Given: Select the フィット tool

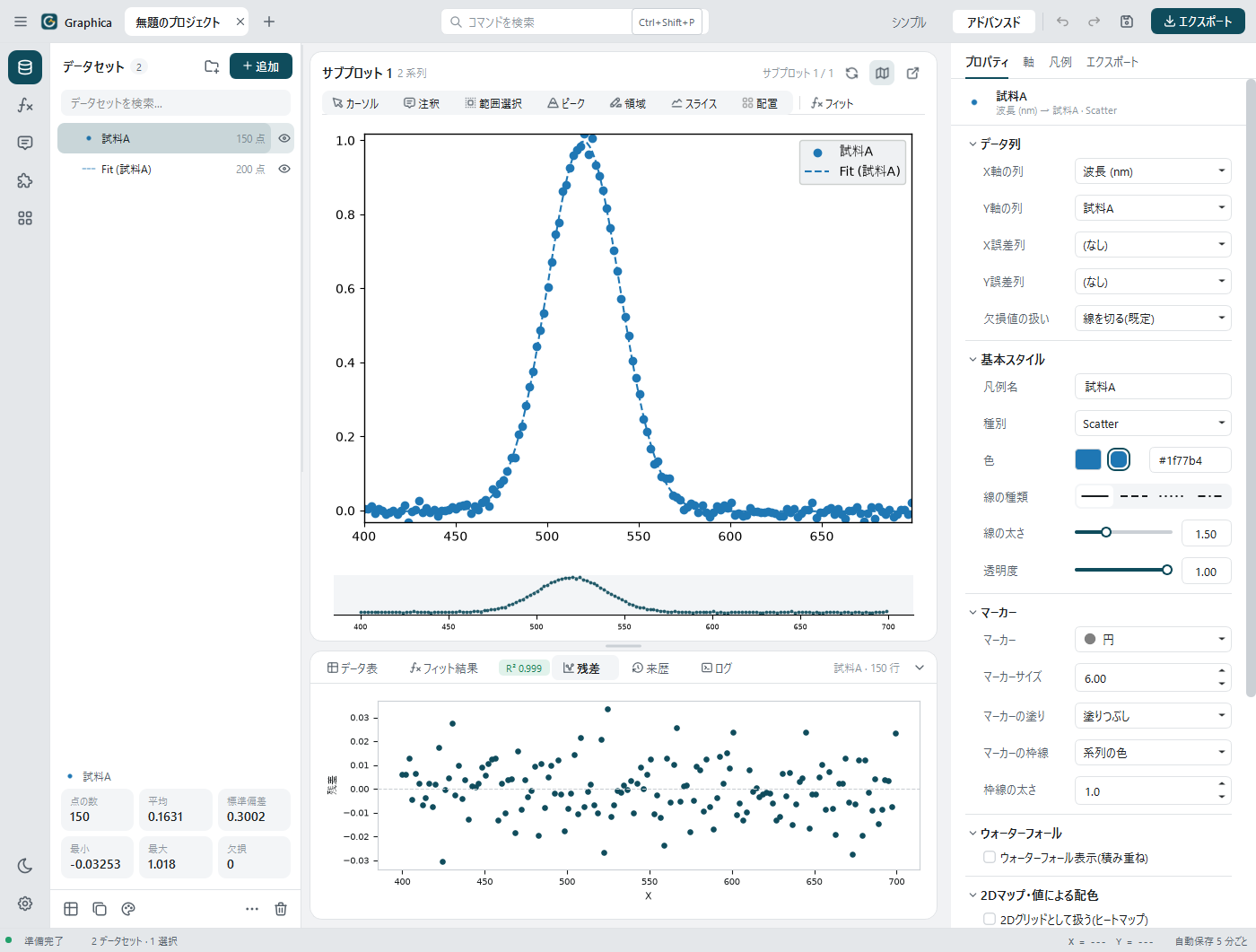Looking at the screenshot, I should click(x=832, y=103).
